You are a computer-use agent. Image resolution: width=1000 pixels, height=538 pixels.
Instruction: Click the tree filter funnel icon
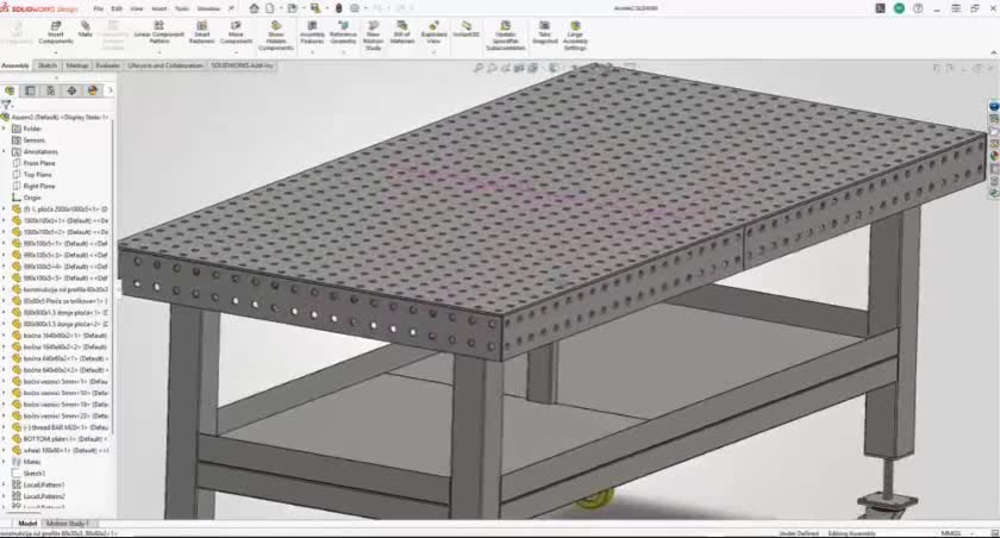6,105
